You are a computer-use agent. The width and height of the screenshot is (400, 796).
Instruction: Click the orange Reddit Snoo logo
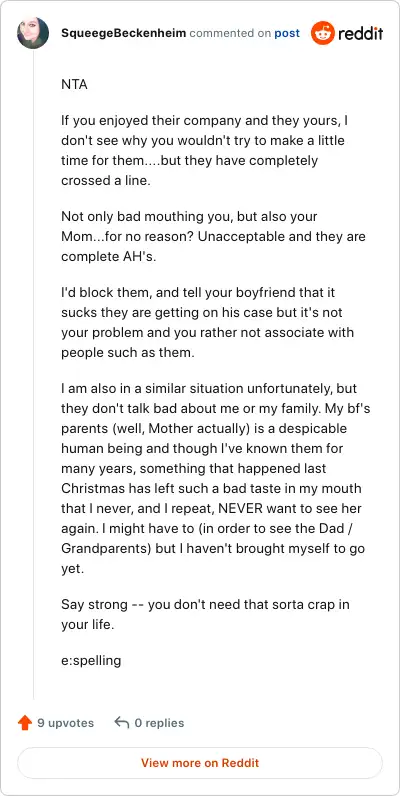click(x=323, y=34)
